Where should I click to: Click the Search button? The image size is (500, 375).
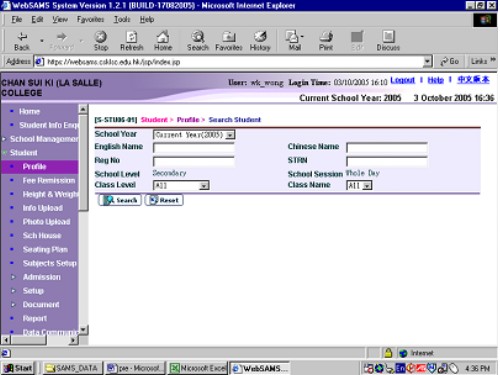click(x=120, y=200)
